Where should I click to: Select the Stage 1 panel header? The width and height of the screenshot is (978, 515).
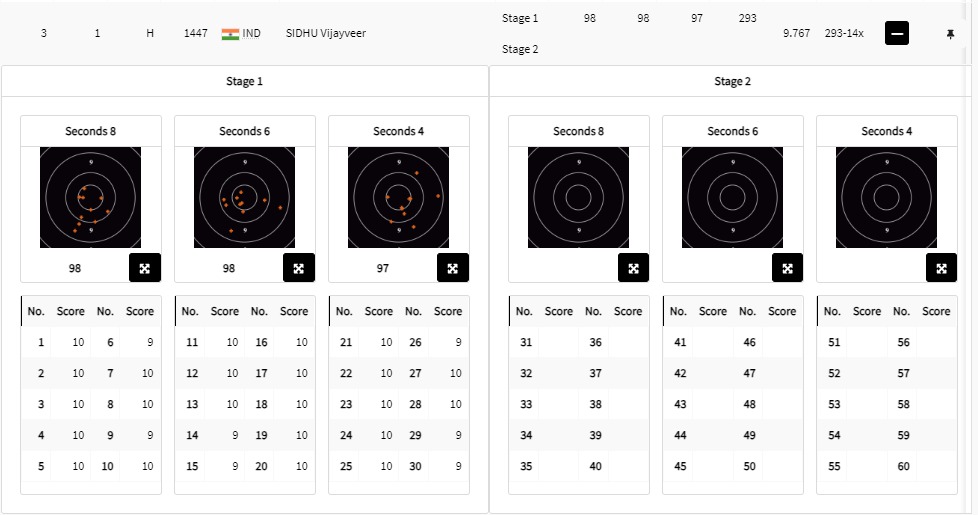pos(245,82)
